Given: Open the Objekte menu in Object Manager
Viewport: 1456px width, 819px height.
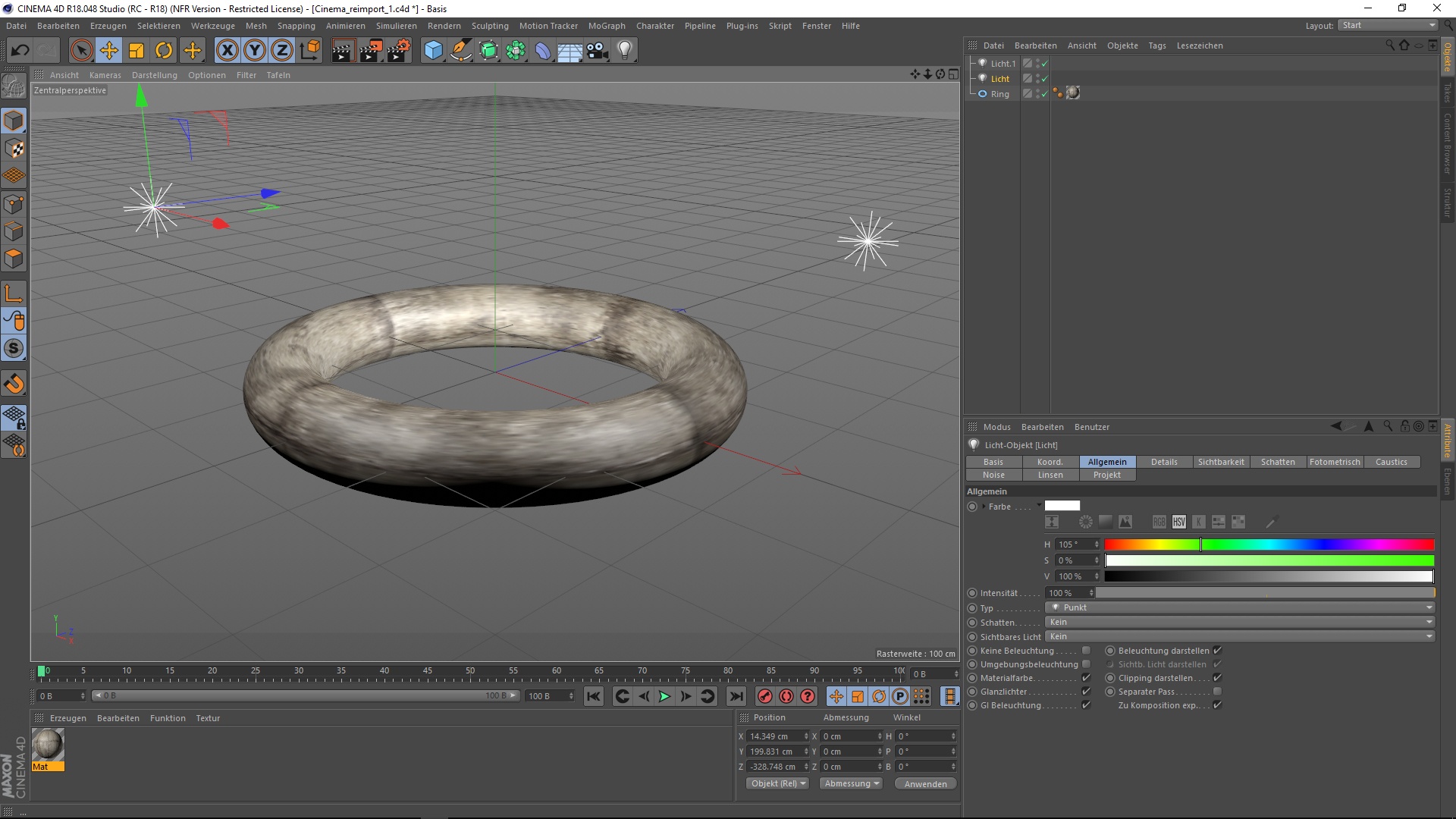Looking at the screenshot, I should 1122,45.
